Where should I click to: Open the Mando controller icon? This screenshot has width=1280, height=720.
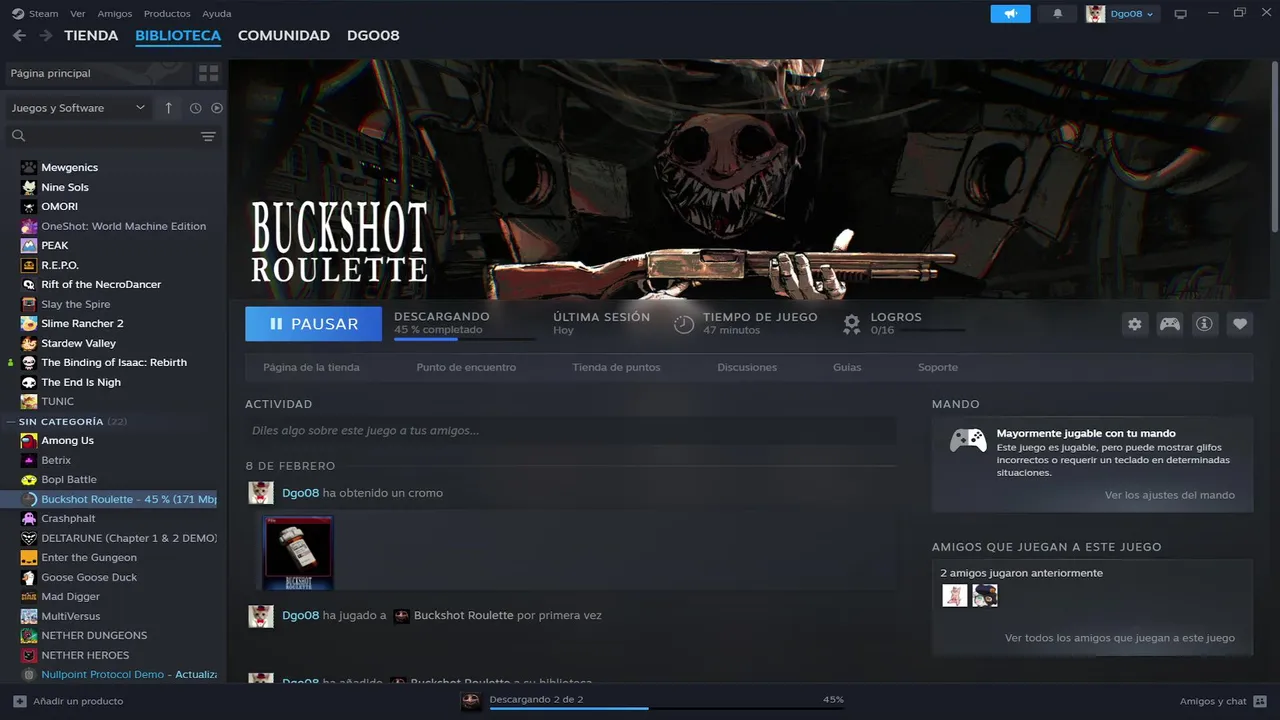pos(968,440)
